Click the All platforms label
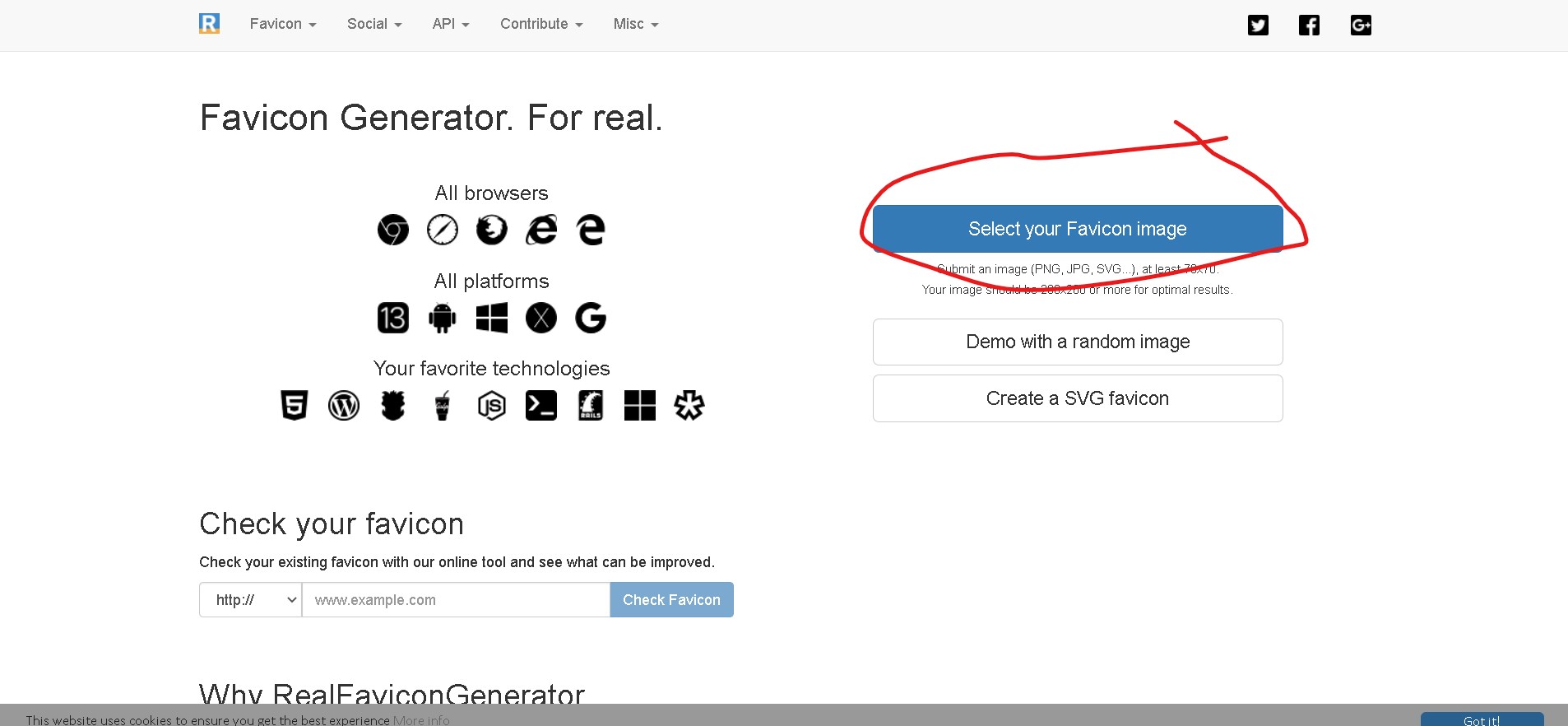Viewport: 1568px width, 726px height. click(x=492, y=281)
